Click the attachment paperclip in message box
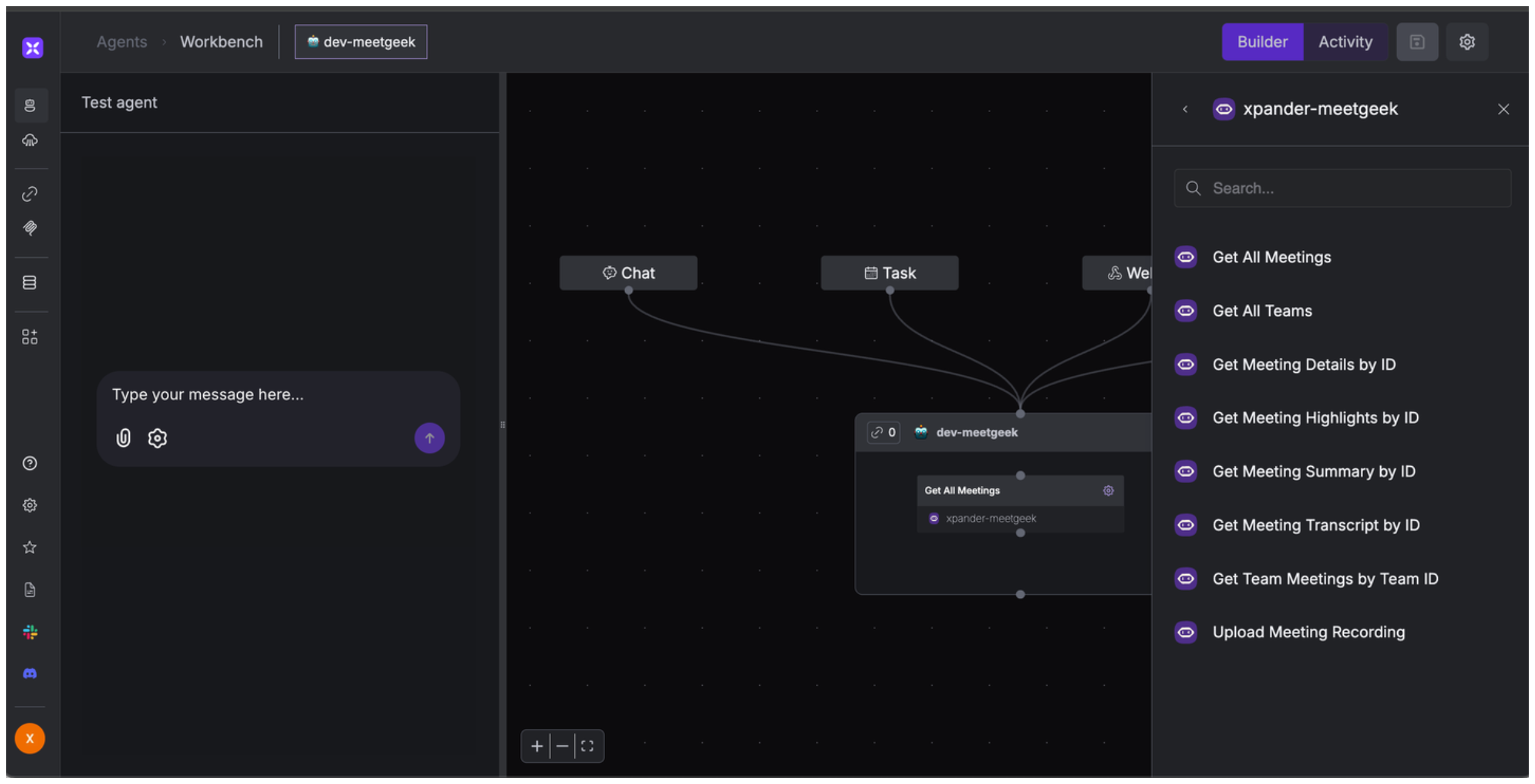The width and height of the screenshot is (1535, 784). coord(124,437)
